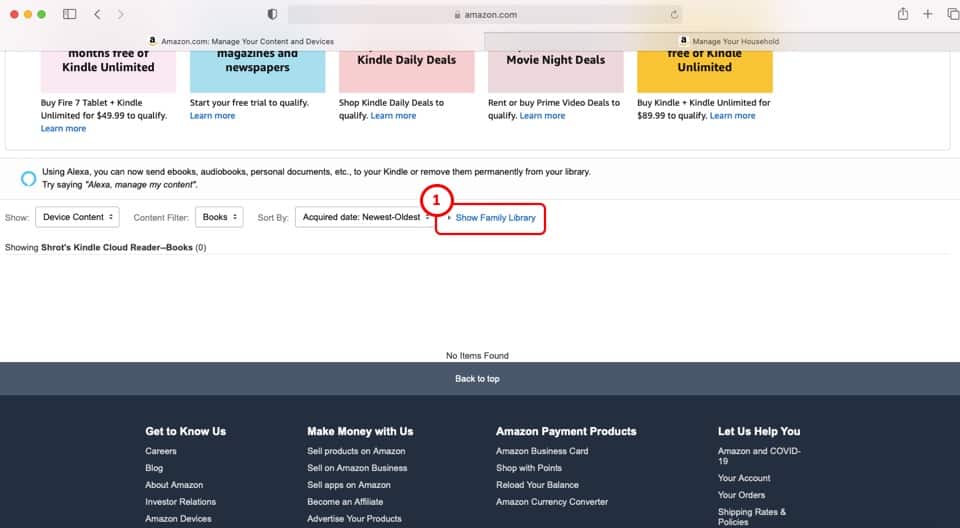The height and width of the screenshot is (528, 960).
Task: Click Learn more under Fire 7 Tablet offer
Action: (64, 129)
